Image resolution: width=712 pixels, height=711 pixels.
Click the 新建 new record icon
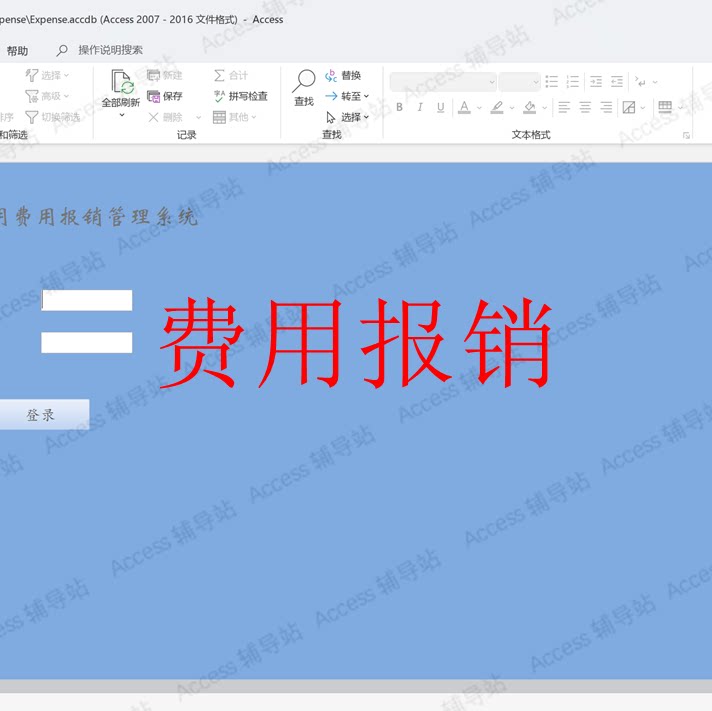tap(153, 75)
